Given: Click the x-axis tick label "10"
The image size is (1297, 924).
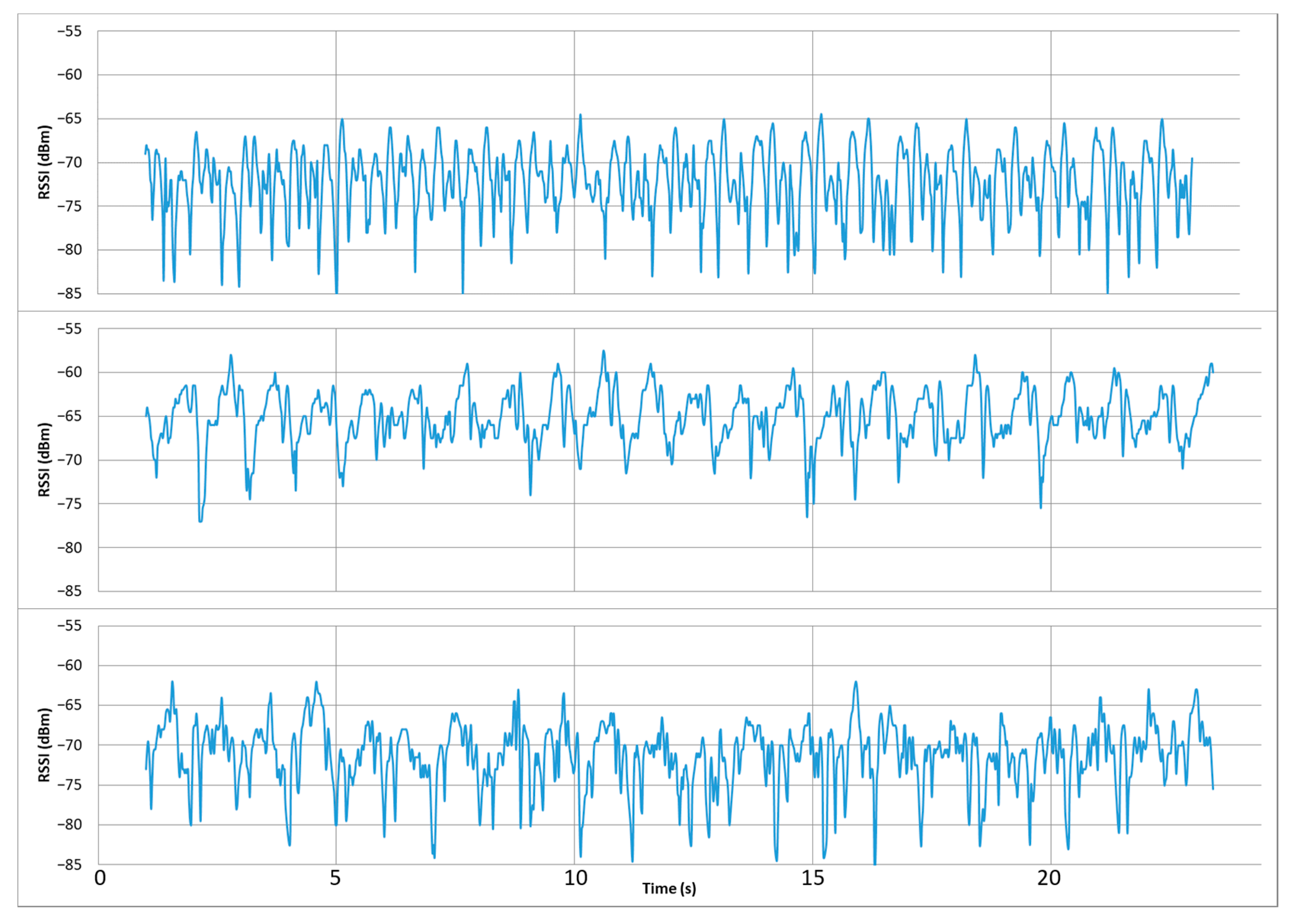Looking at the screenshot, I should [575, 878].
